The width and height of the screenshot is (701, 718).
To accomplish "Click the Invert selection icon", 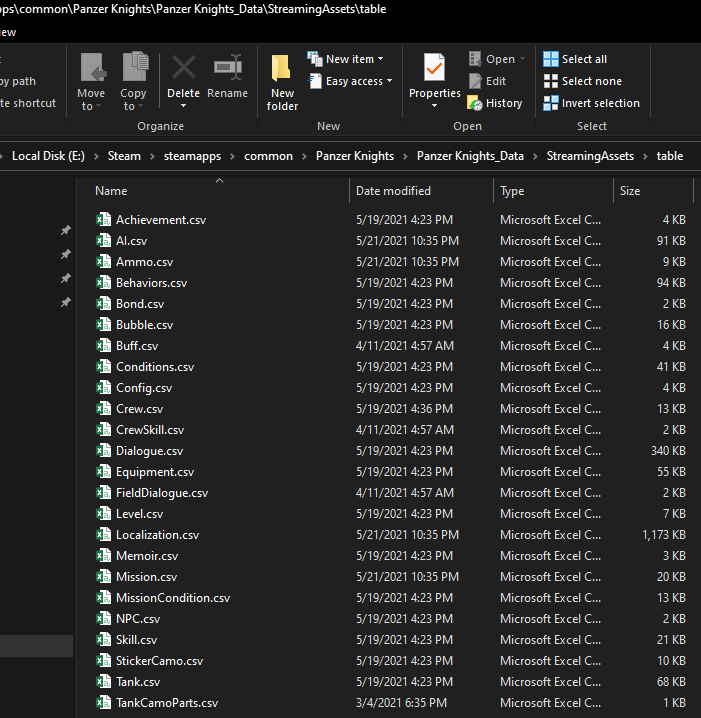I will click(x=551, y=103).
